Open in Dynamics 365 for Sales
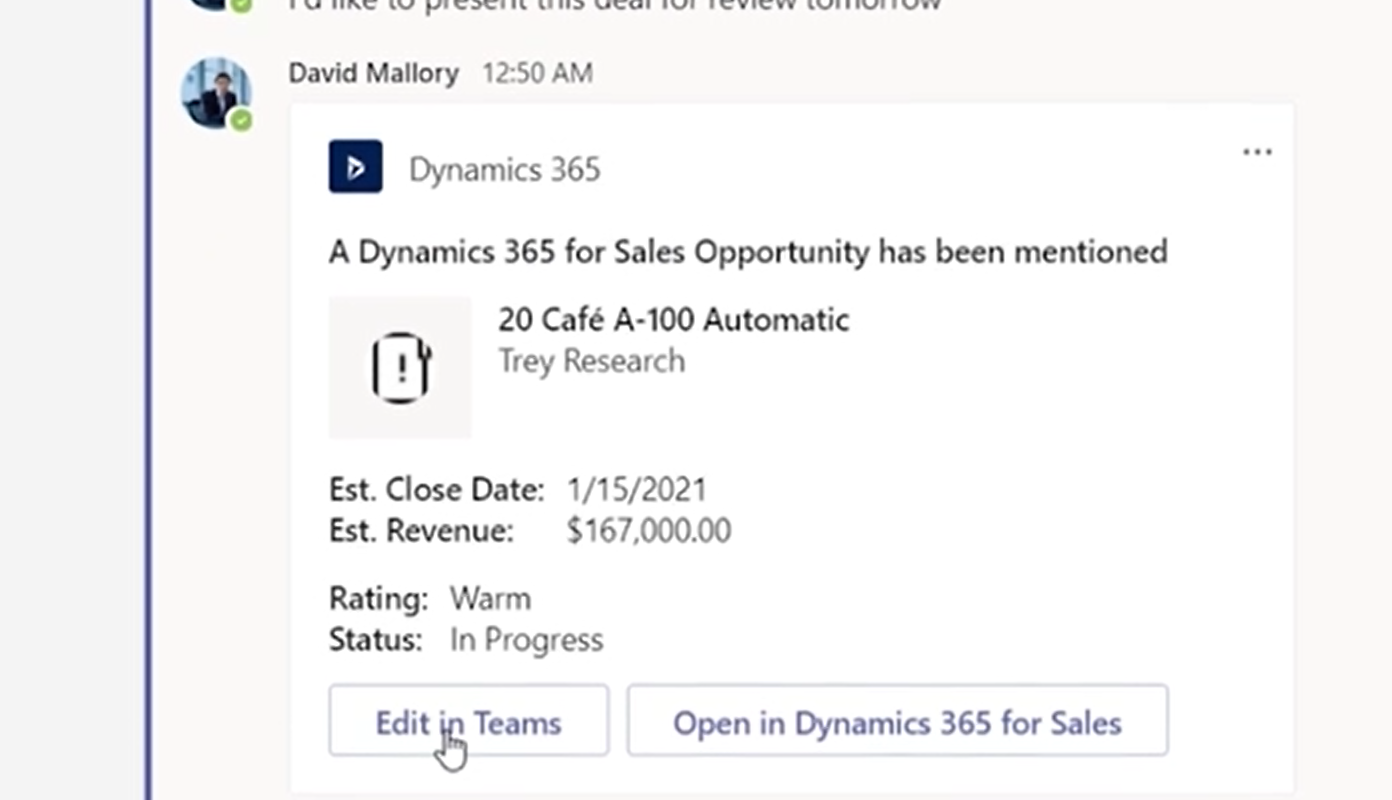This screenshot has height=800, width=1392. coord(897,720)
